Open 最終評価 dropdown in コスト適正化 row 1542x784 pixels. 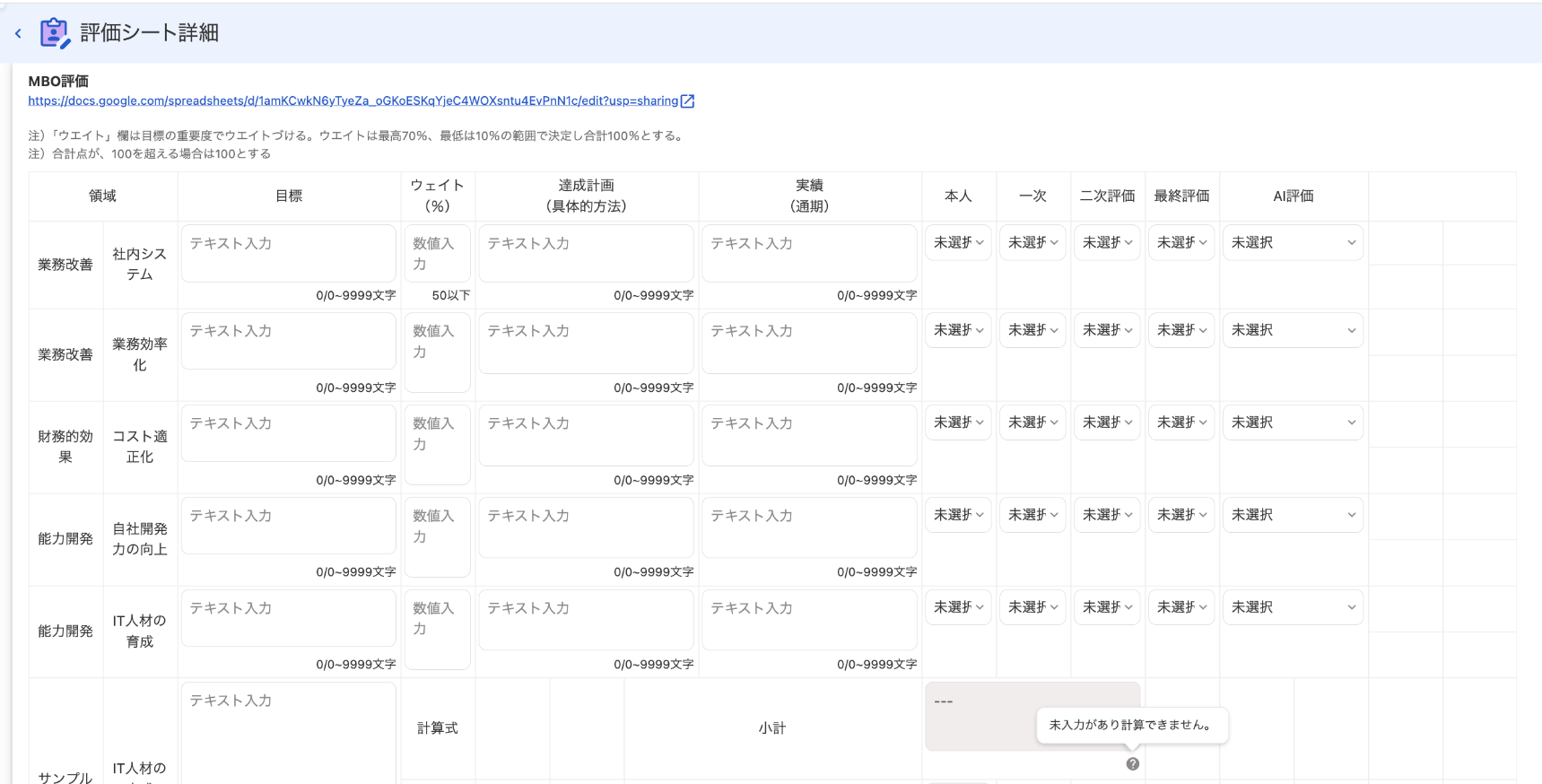click(x=1181, y=422)
